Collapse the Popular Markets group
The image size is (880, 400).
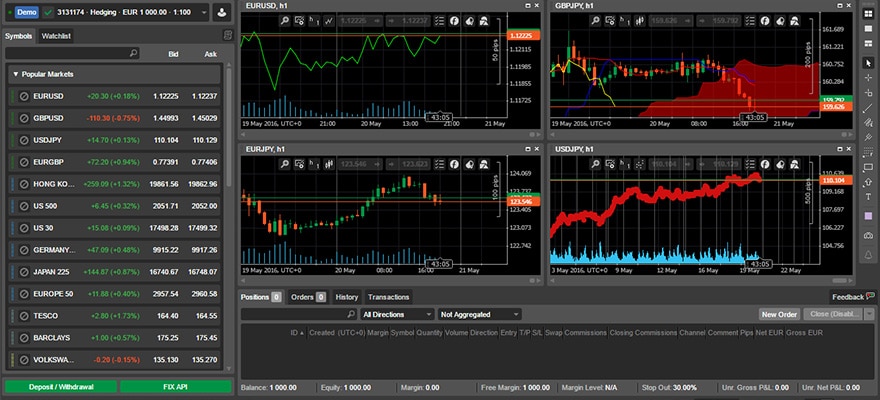coord(16,74)
